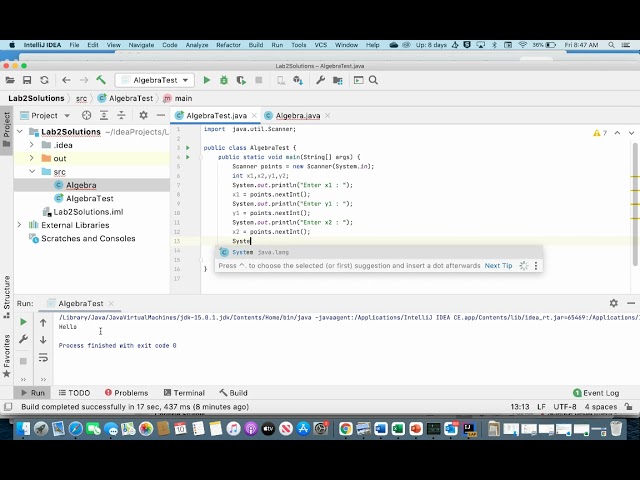Screen dimensions: 640x480
Task: Open Run panel settings gear
Action: (x=613, y=303)
